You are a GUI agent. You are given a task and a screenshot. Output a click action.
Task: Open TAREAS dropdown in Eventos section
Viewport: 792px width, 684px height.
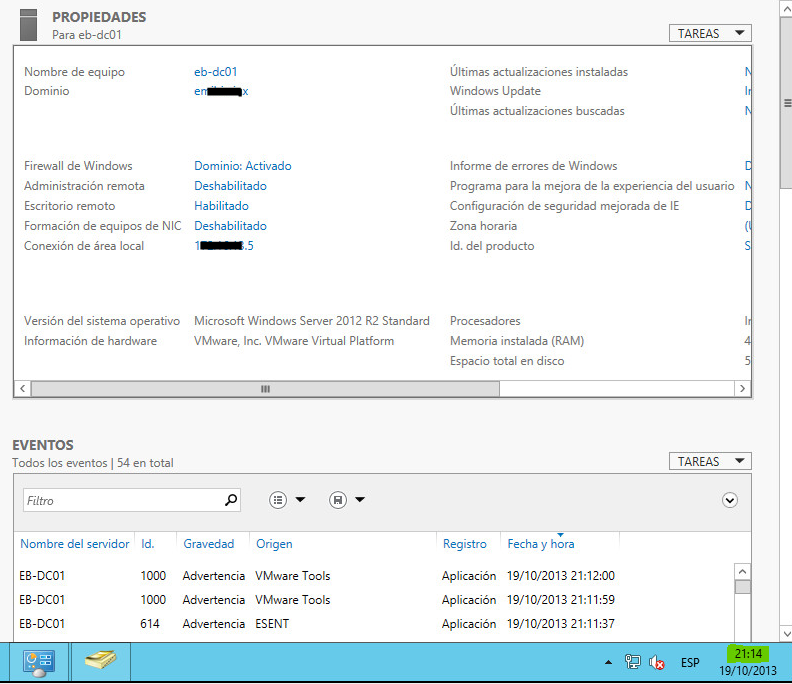click(x=710, y=461)
